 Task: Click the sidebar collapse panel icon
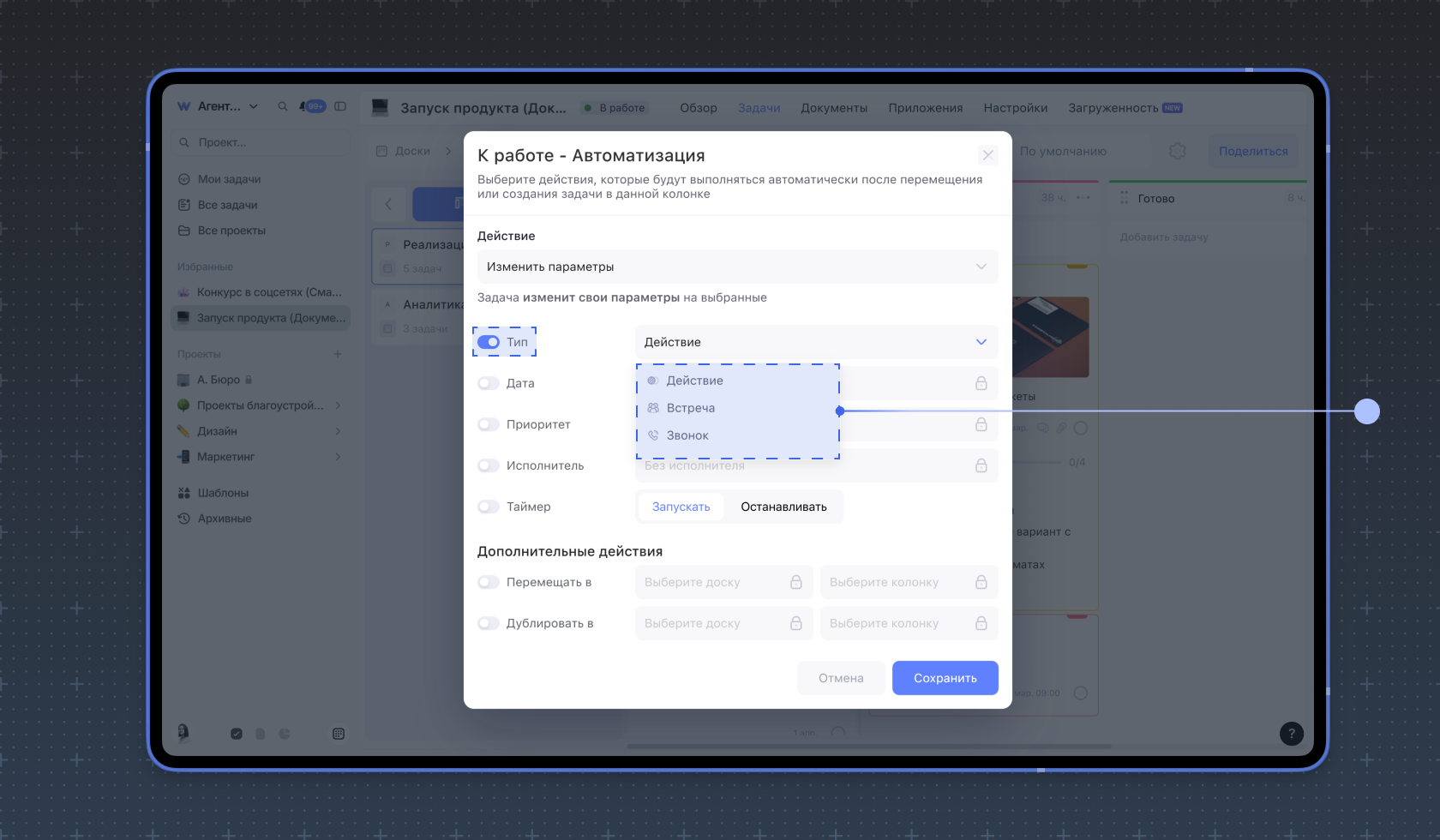pos(340,106)
